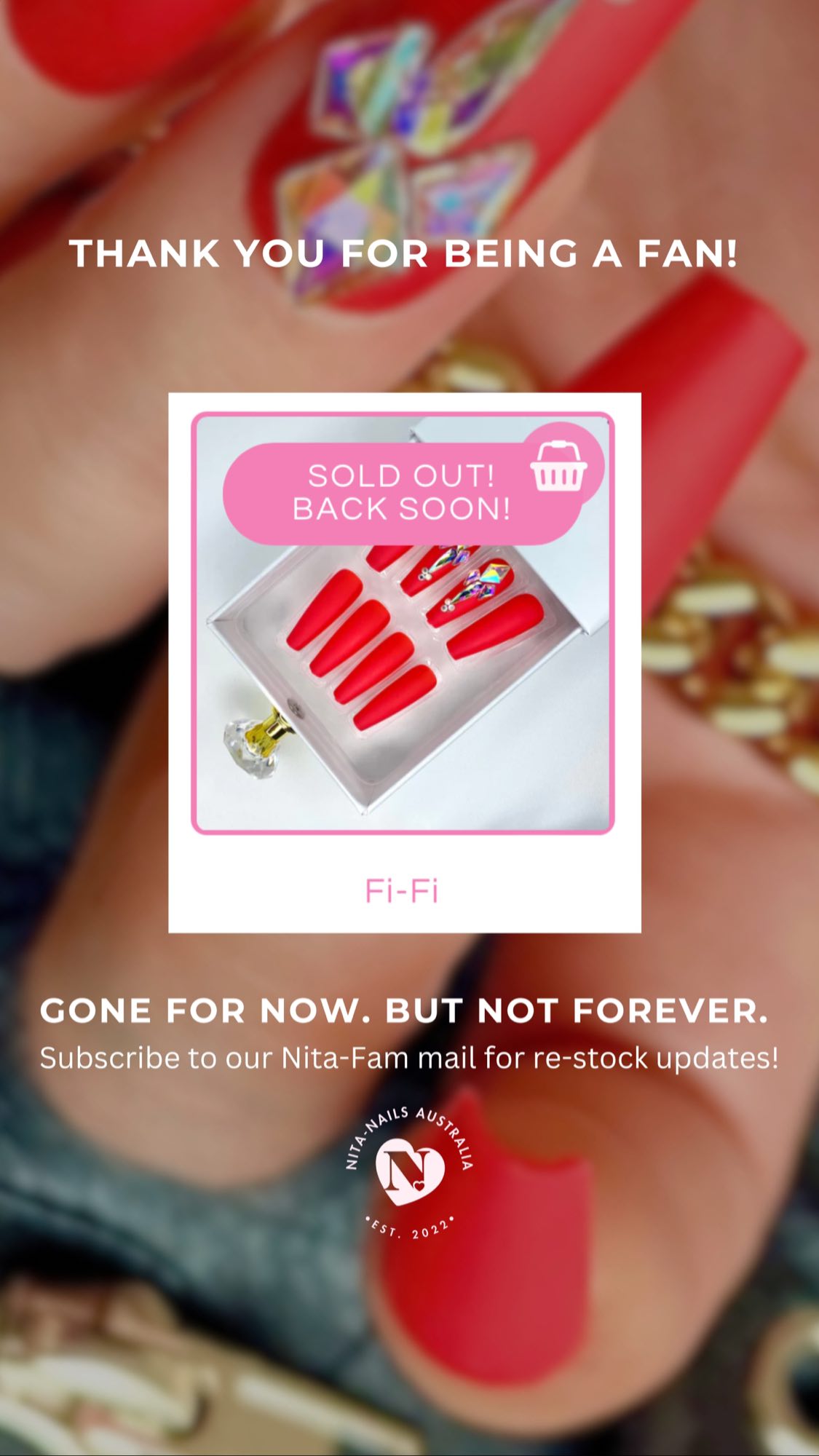The height and width of the screenshot is (1456, 819).
Task: Click 'THANK YOU FOR BEING A FAN!' headline
Action: [x=404, y=253]
